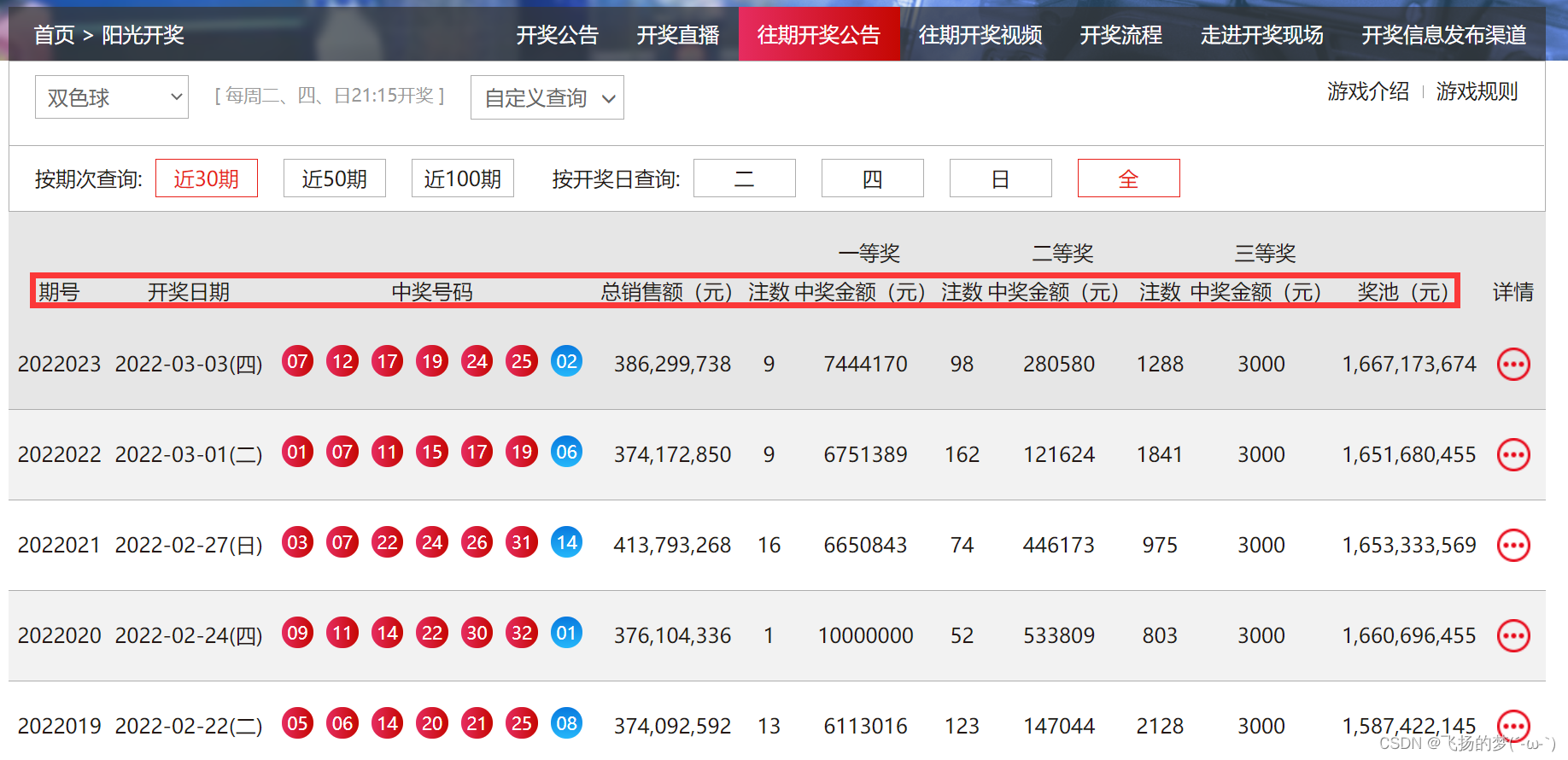Click first prize amount 10000000
1568x760 pixels.
(x=866, y=636)
